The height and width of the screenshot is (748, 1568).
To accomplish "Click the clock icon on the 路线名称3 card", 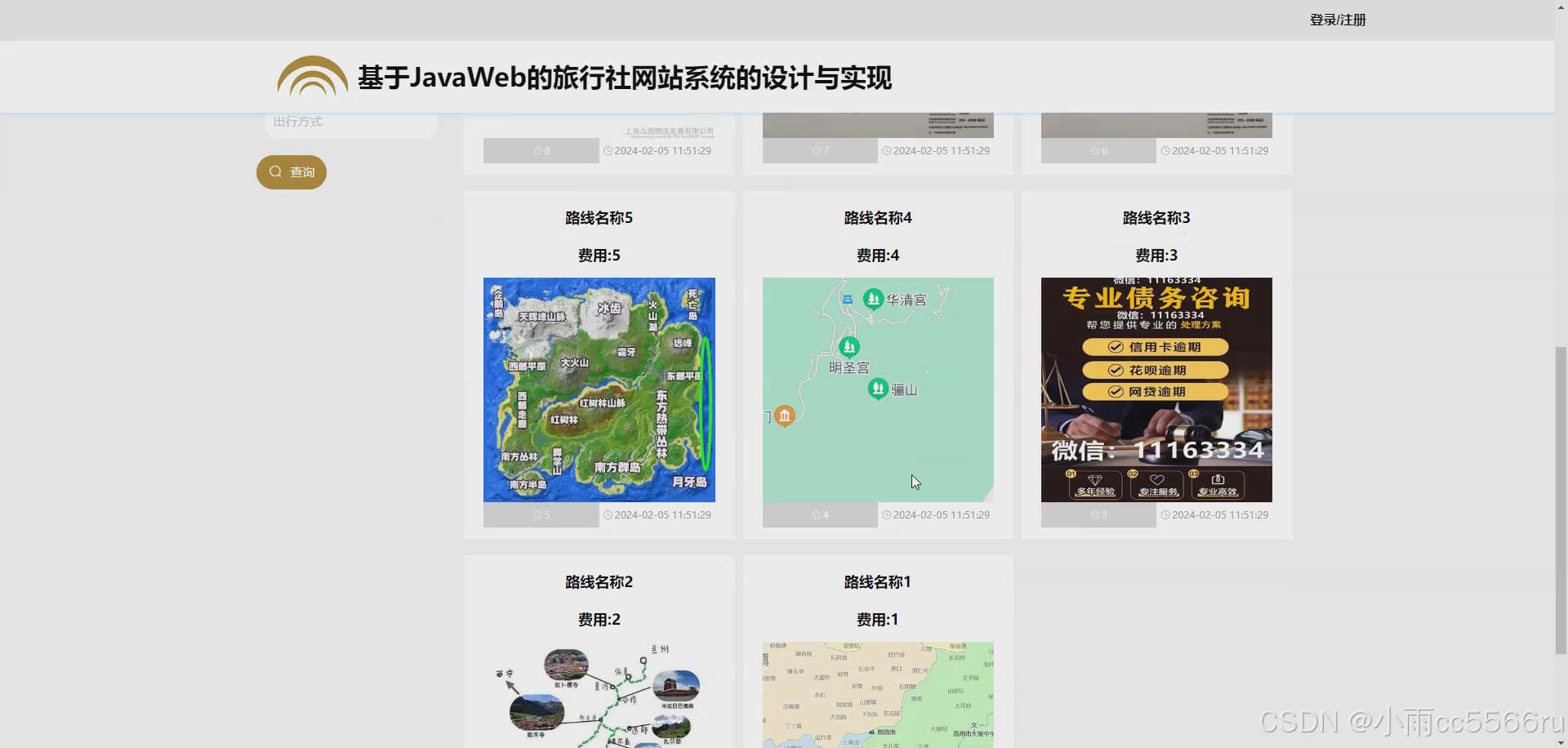I will [x=1165, y=514].
